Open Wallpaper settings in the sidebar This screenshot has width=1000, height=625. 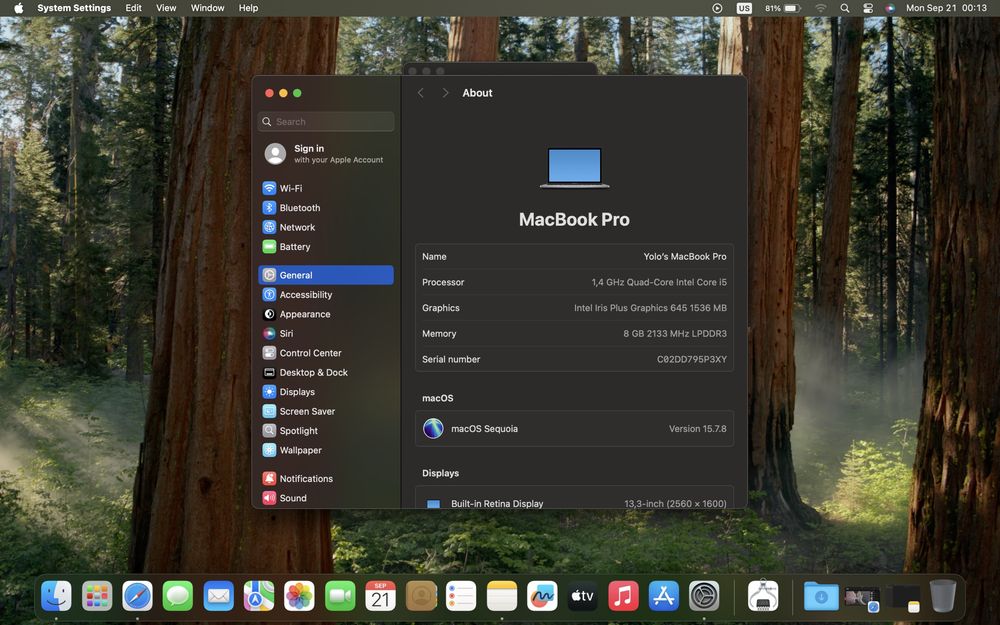coord(326,450)
